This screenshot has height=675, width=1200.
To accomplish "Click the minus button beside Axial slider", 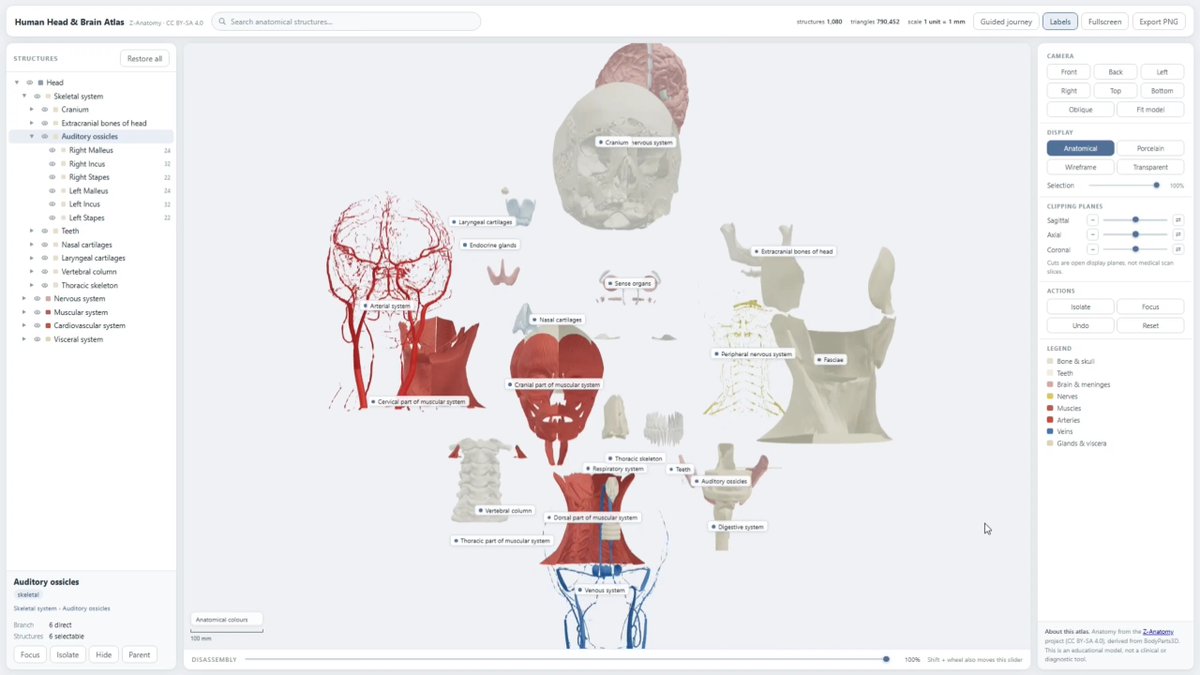I will (x=1092, y=235).
